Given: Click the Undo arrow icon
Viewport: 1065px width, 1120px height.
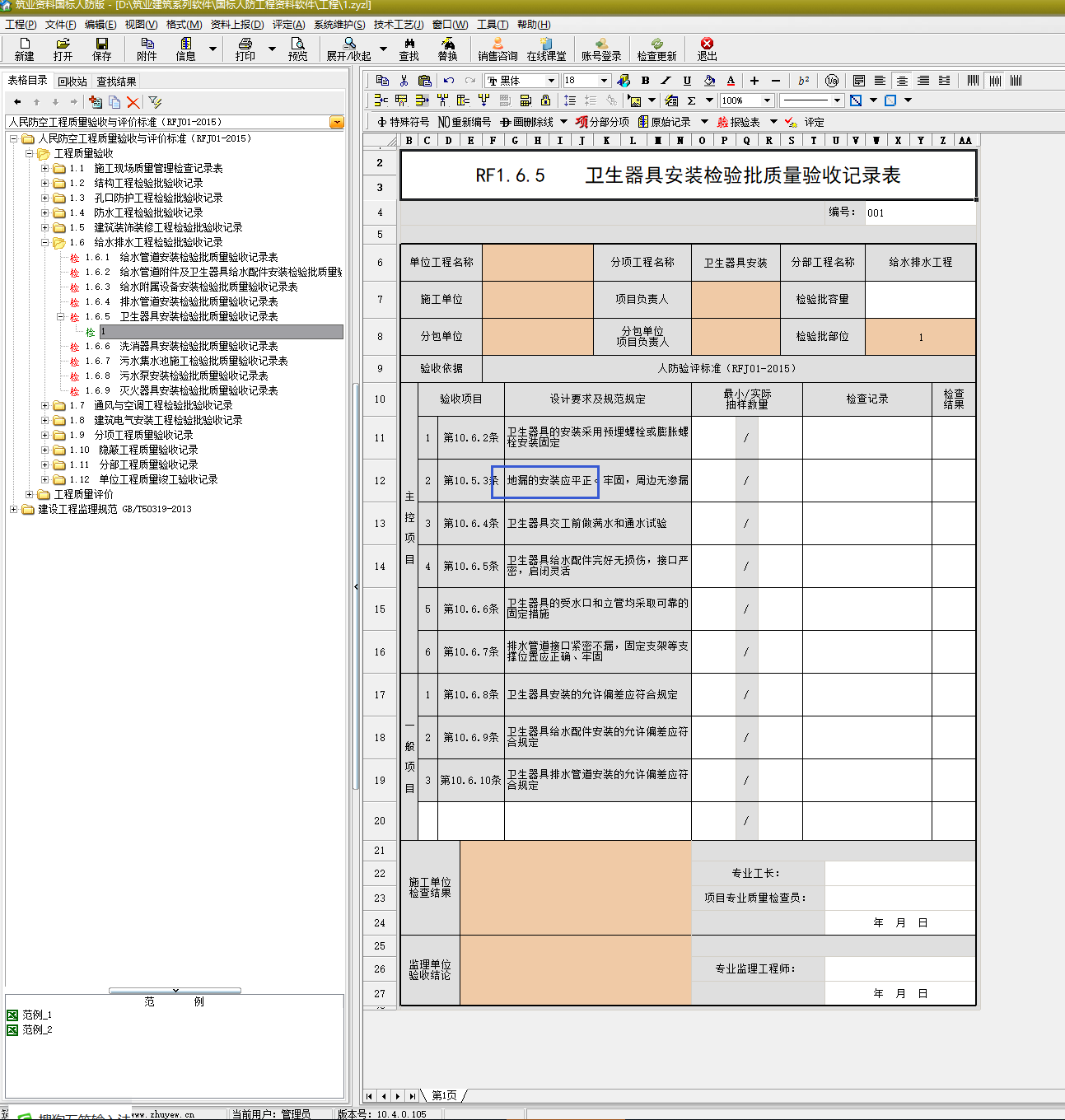Looking at the screenshot, I should [x=449, y=81].
